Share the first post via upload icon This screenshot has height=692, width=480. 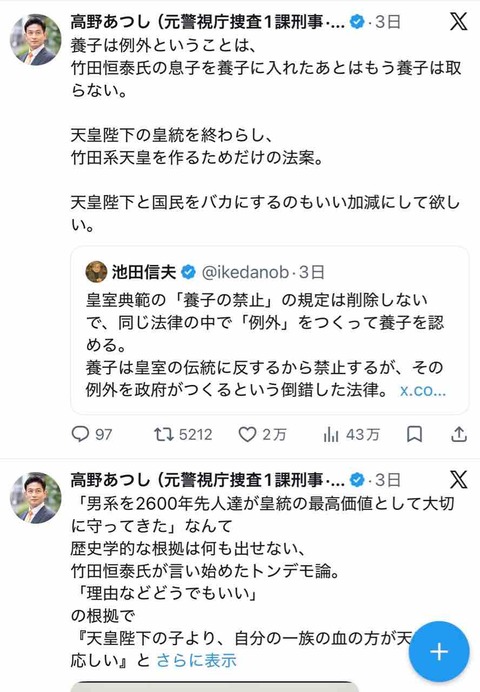[x=459, y=434]
